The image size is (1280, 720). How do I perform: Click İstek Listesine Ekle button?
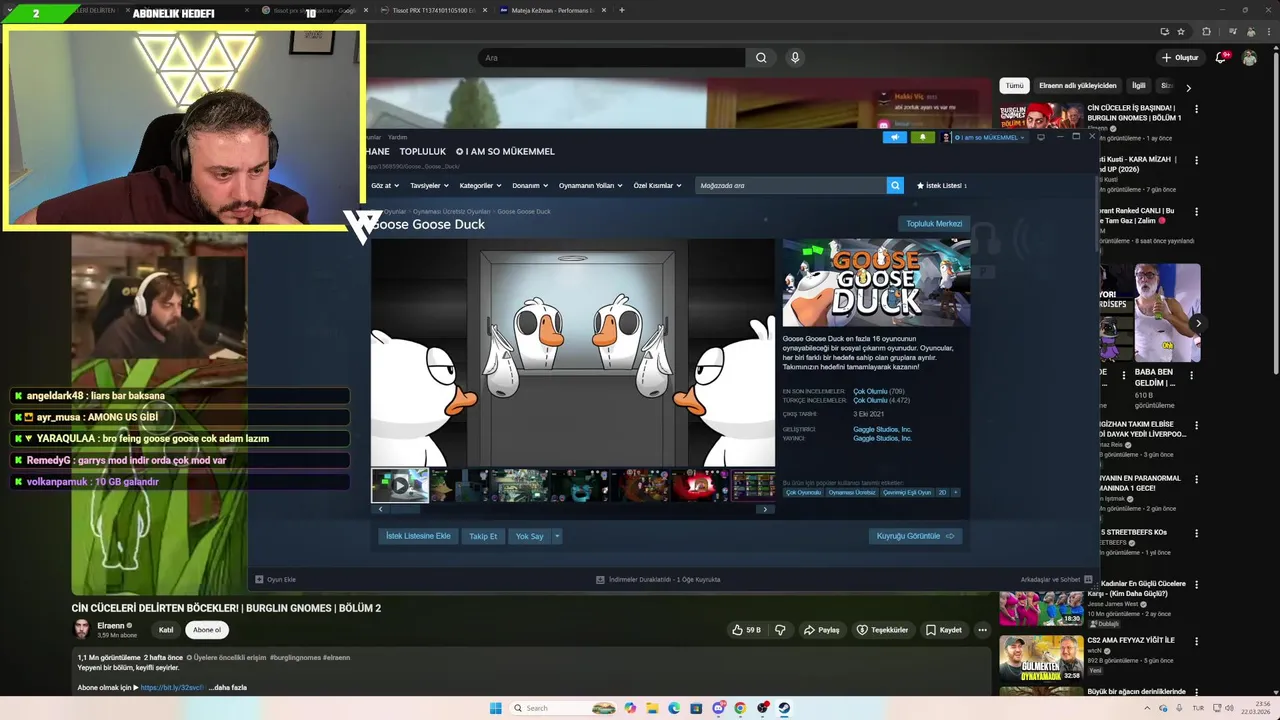[418, 536]
